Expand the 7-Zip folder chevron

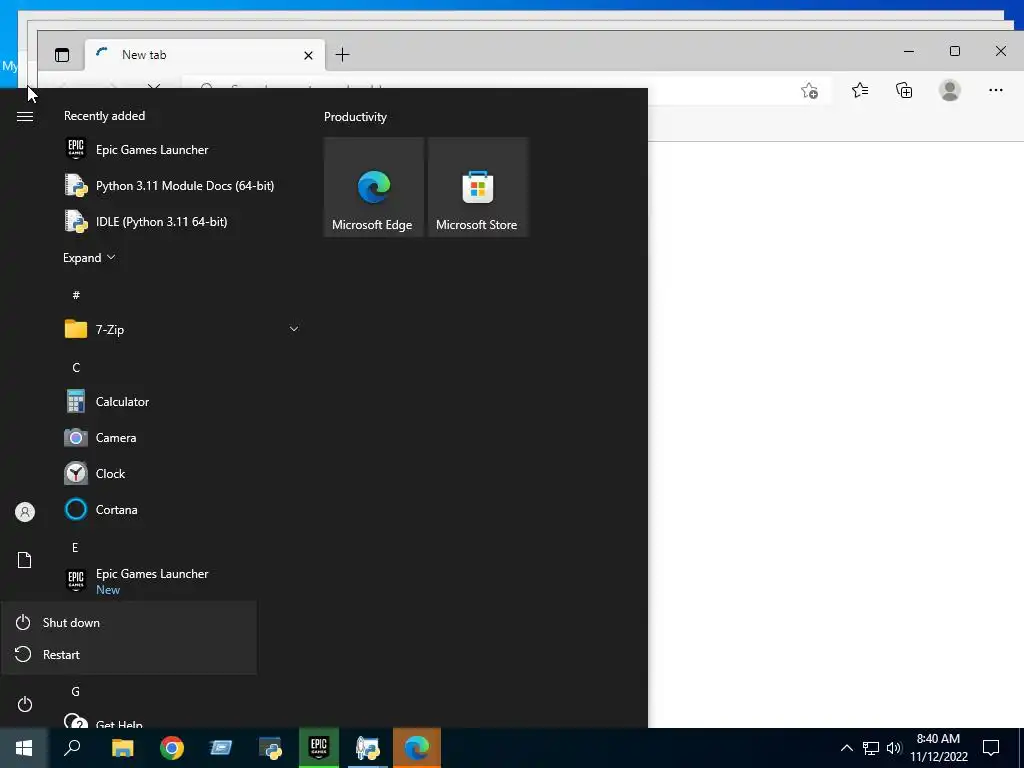pyautogui.click(x=294, y=329)
